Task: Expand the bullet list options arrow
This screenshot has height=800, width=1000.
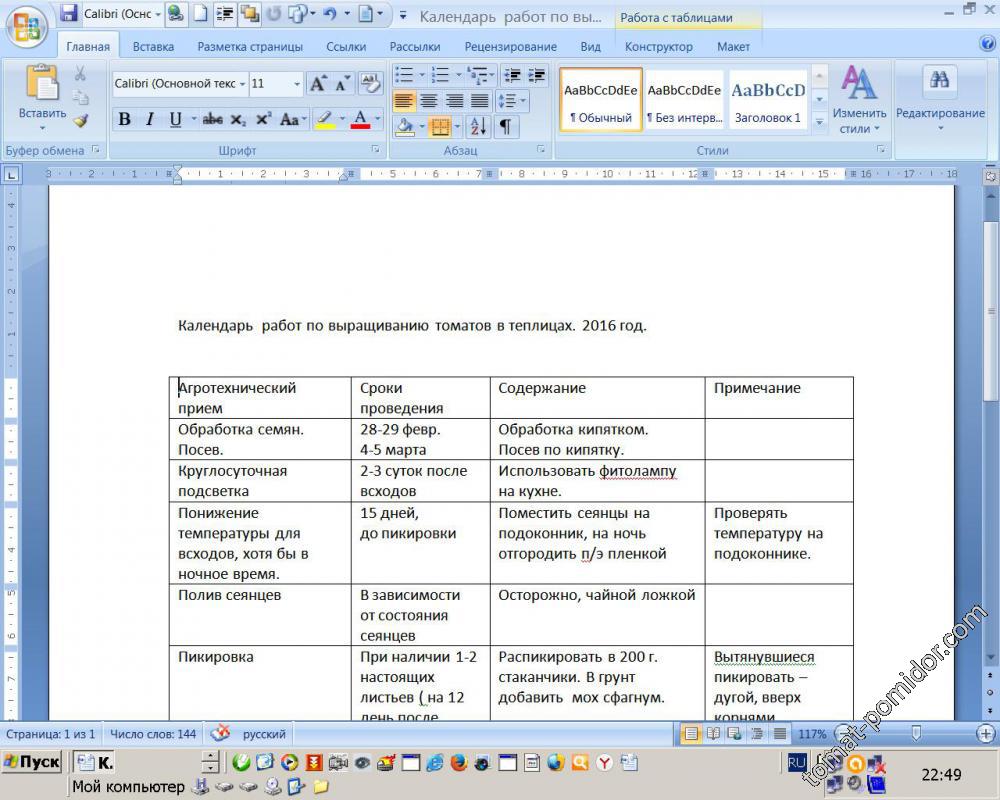Action: click(x=422, y=75)
